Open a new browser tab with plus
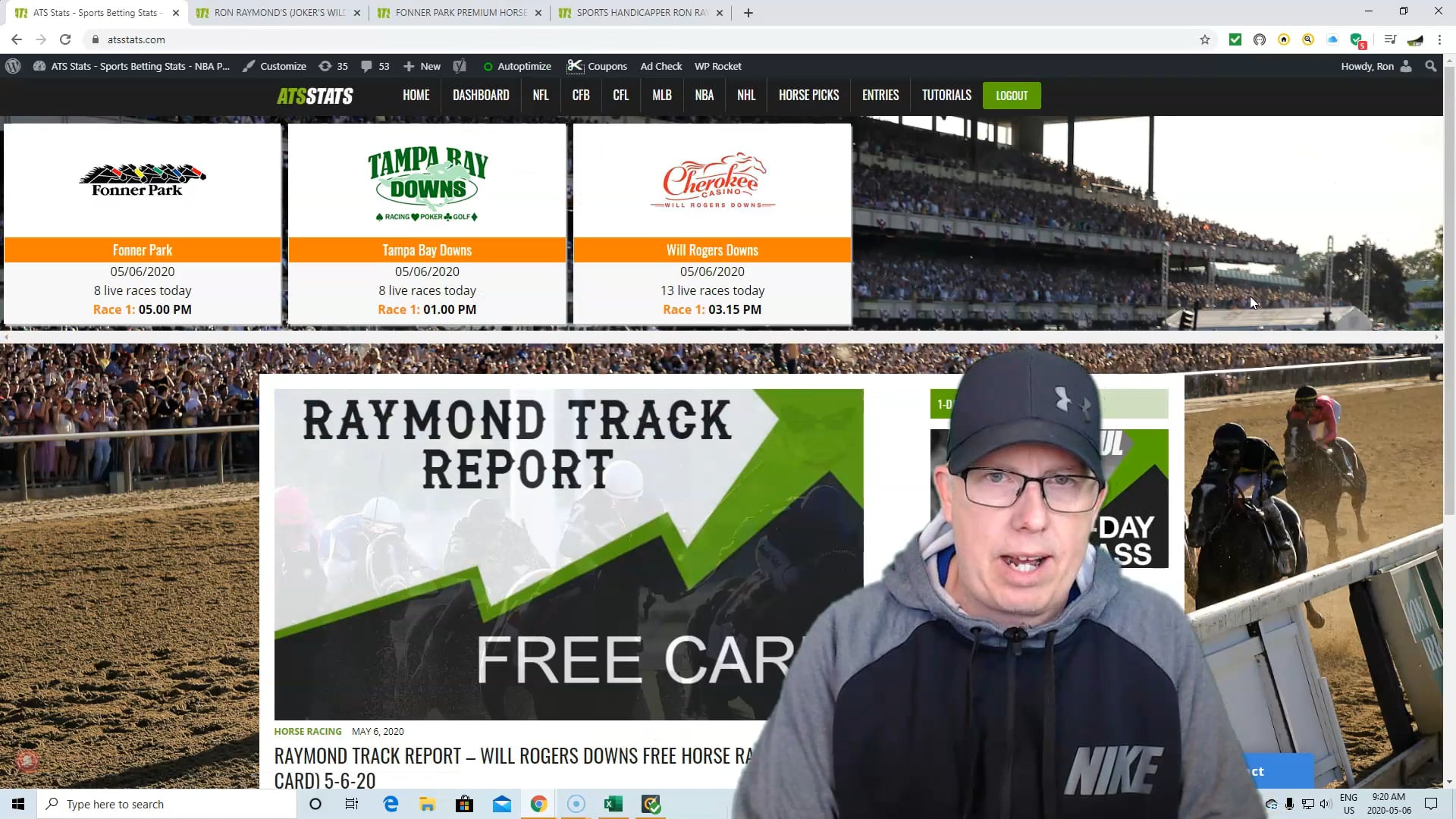Image resolution: width=1456 pixels, height=819 pixels. tap(748, 12)
